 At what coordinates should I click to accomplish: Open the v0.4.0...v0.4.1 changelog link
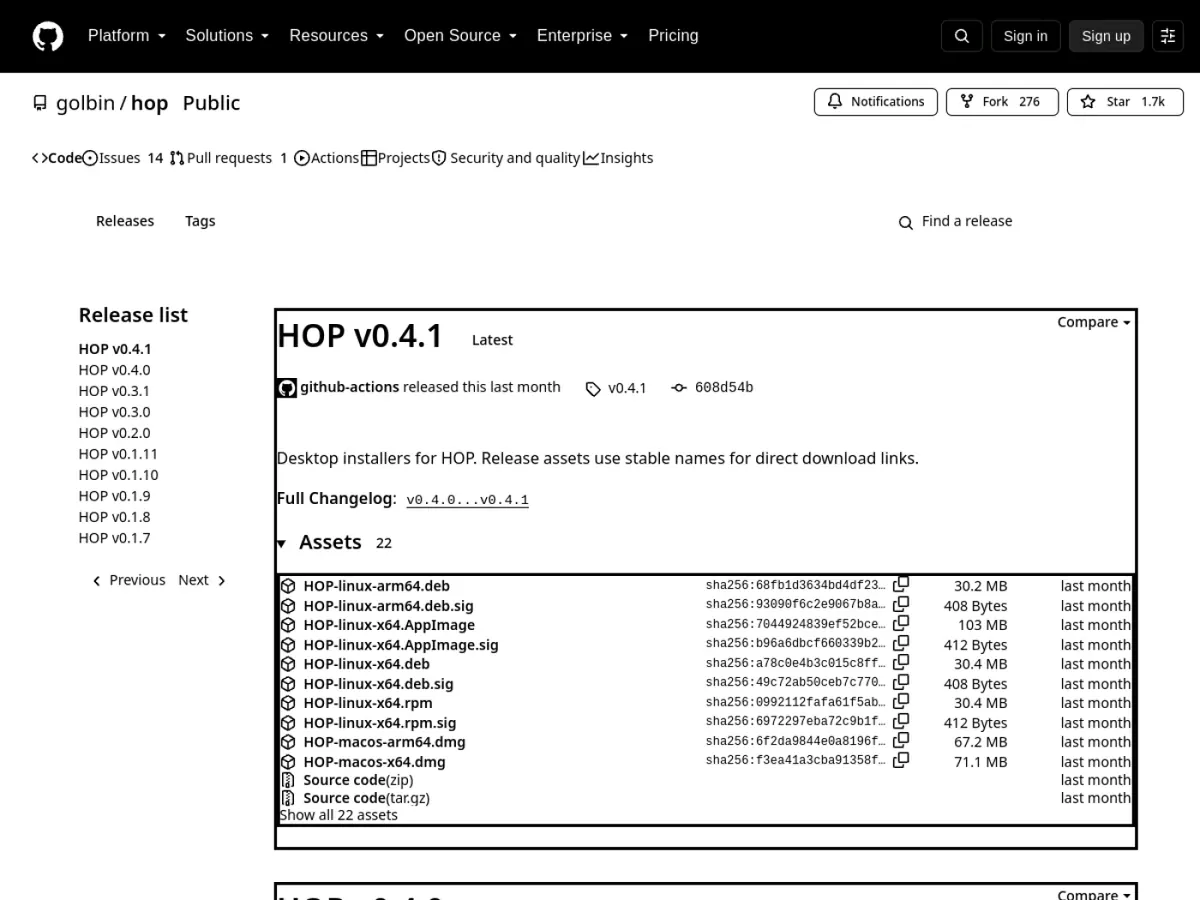pyautogui.click(x=467, y=499)
